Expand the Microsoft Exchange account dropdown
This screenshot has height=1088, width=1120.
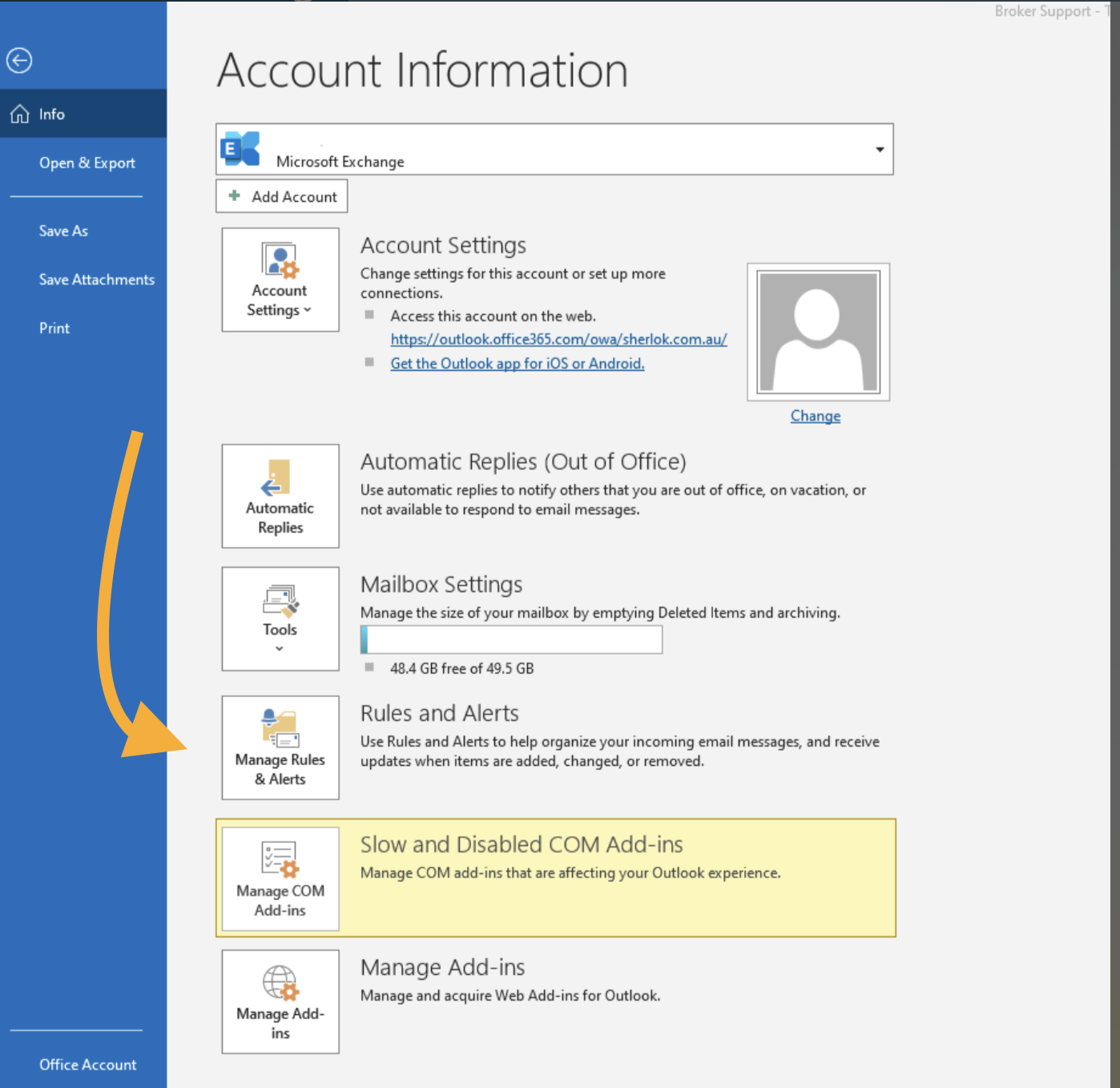pos(879,149)
